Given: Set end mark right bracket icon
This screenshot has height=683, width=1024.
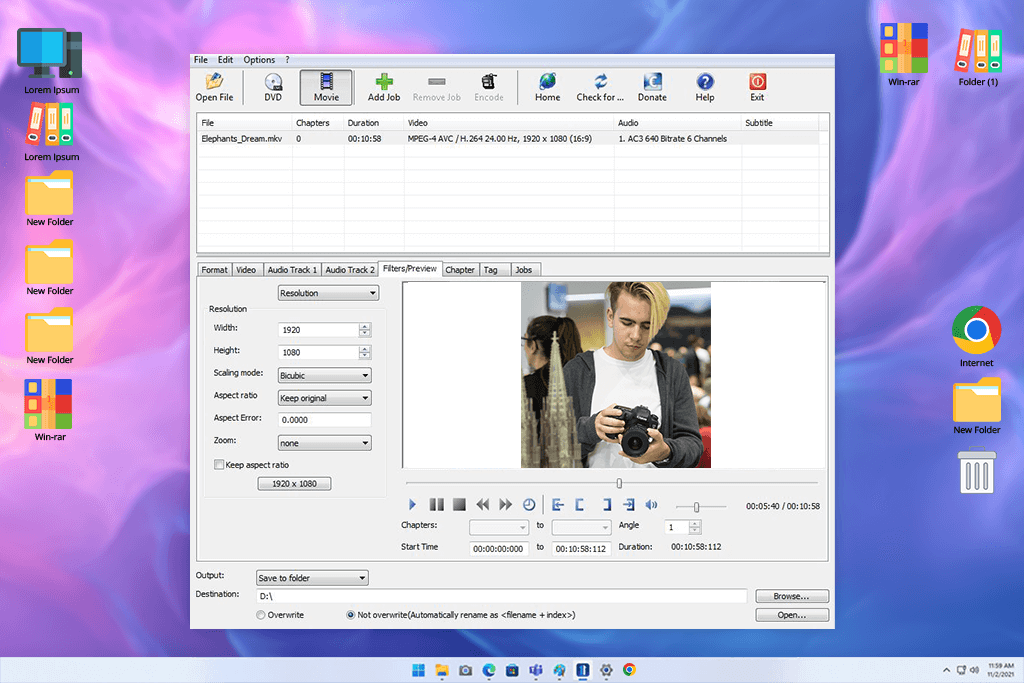Looking at the screenshot, I should tap(606, 505).
